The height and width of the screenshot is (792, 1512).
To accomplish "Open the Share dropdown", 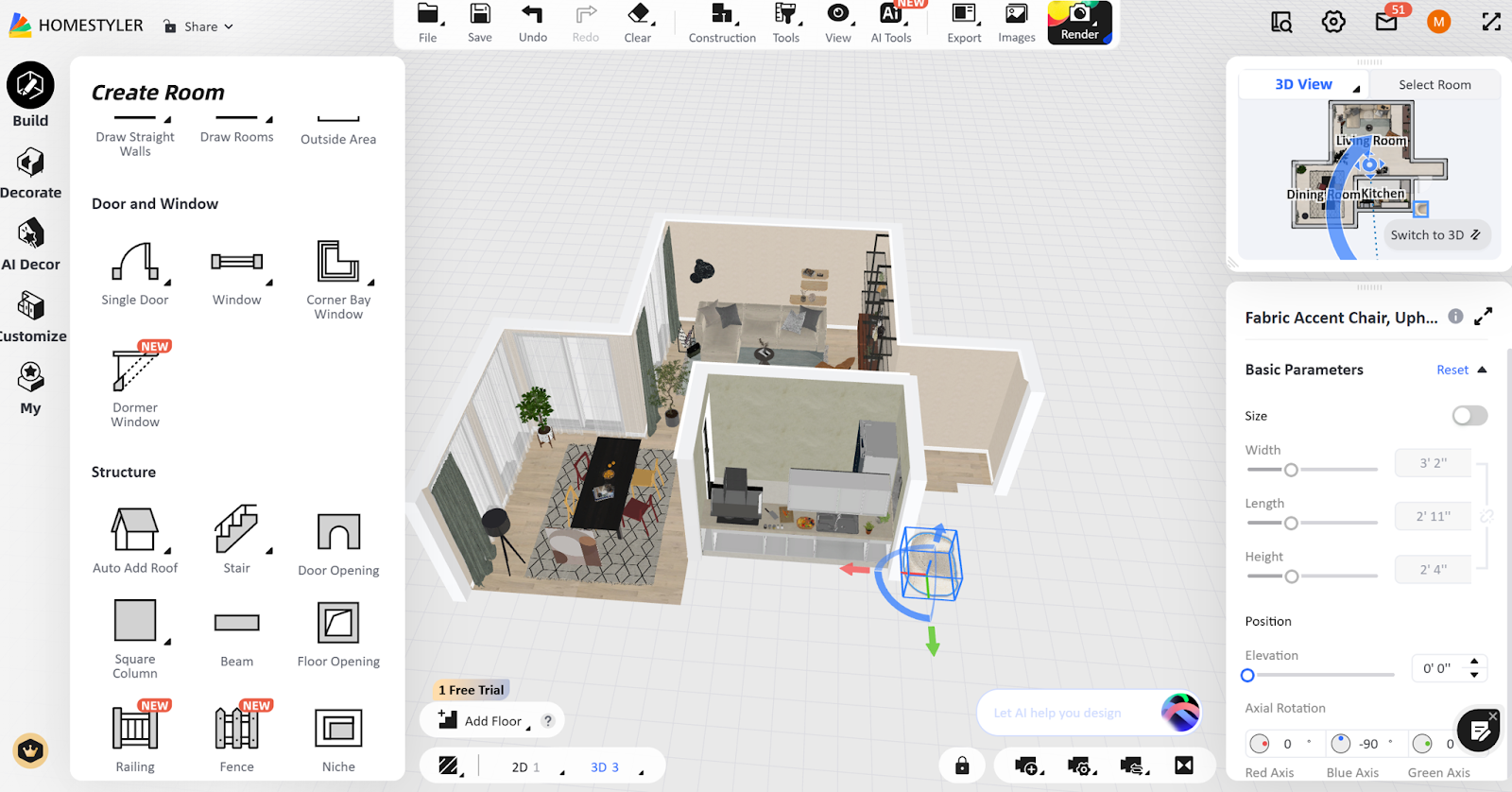I will pos(198,26).
